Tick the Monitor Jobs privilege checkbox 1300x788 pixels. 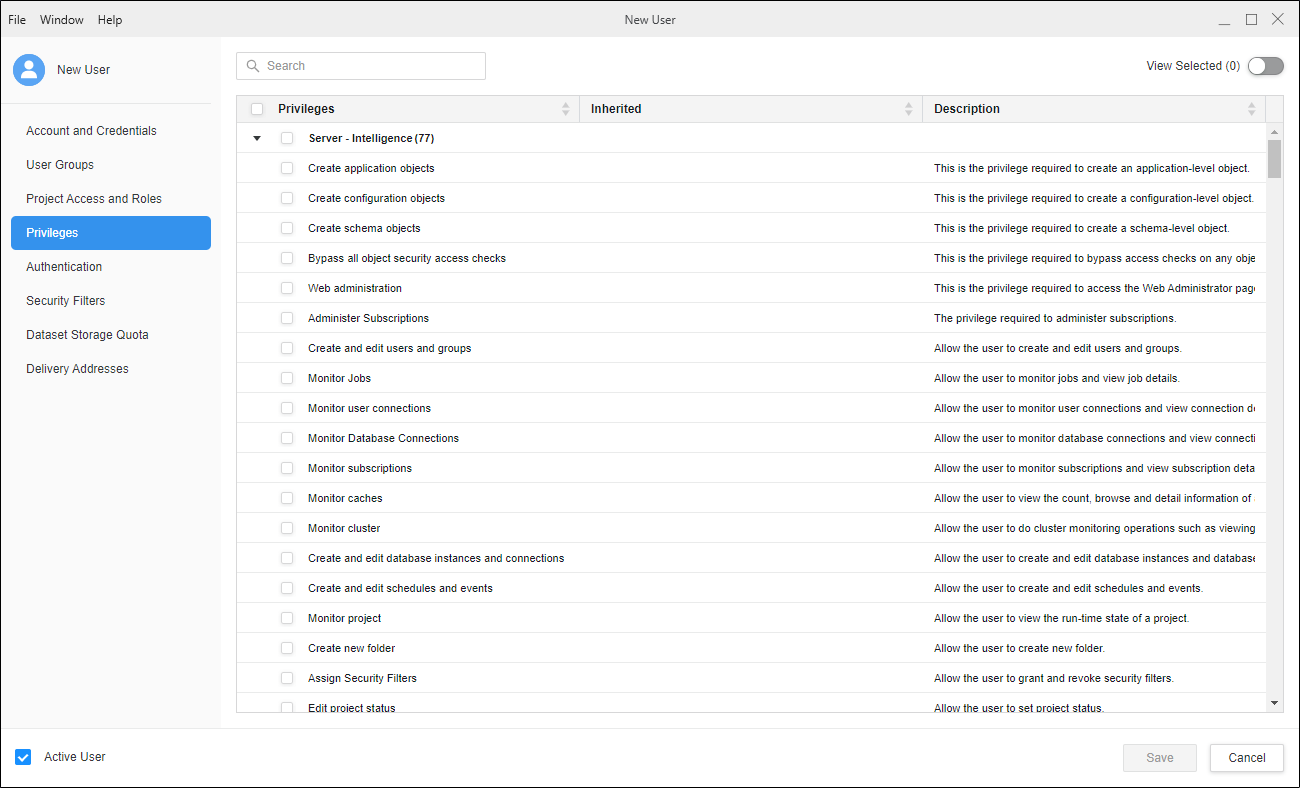287,378
